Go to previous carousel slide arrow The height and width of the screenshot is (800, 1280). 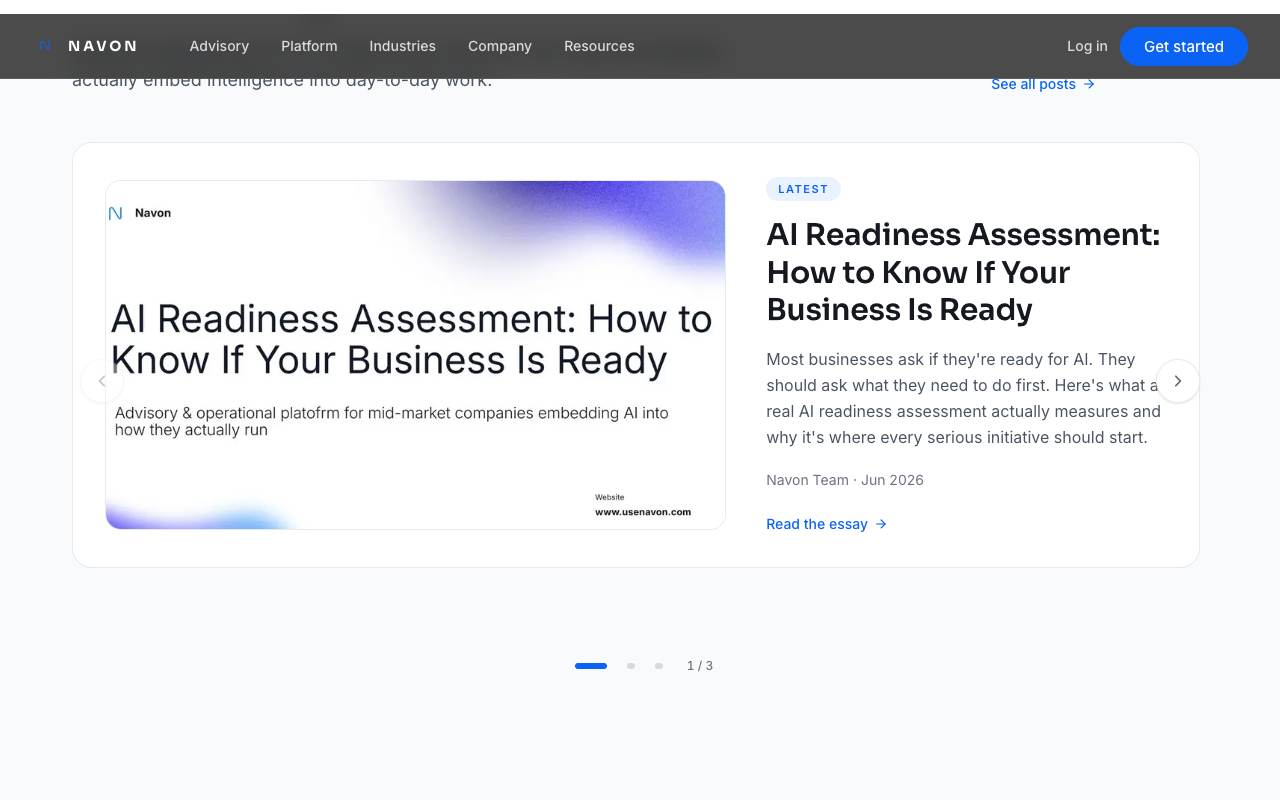tap(102, 381)
